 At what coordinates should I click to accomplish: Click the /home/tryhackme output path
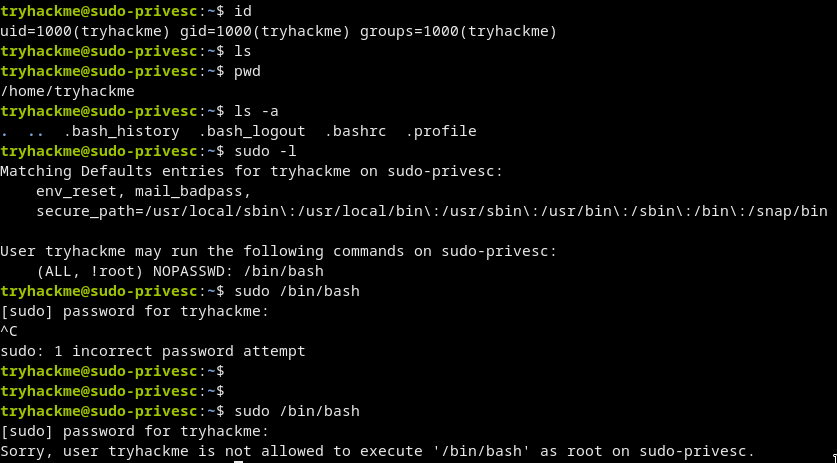click(x=68, y=91)
